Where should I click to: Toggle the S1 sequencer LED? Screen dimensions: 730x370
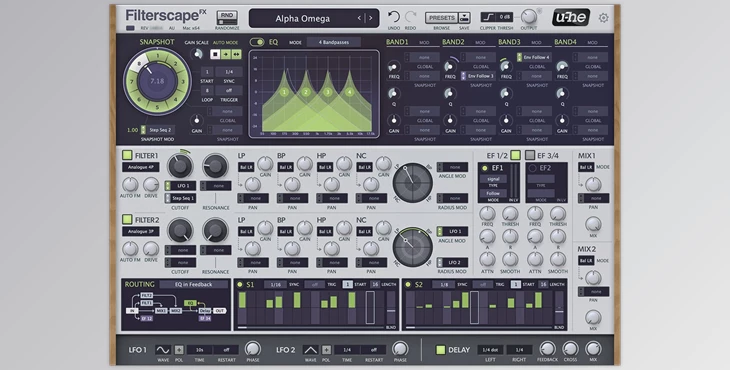point(240,284)
